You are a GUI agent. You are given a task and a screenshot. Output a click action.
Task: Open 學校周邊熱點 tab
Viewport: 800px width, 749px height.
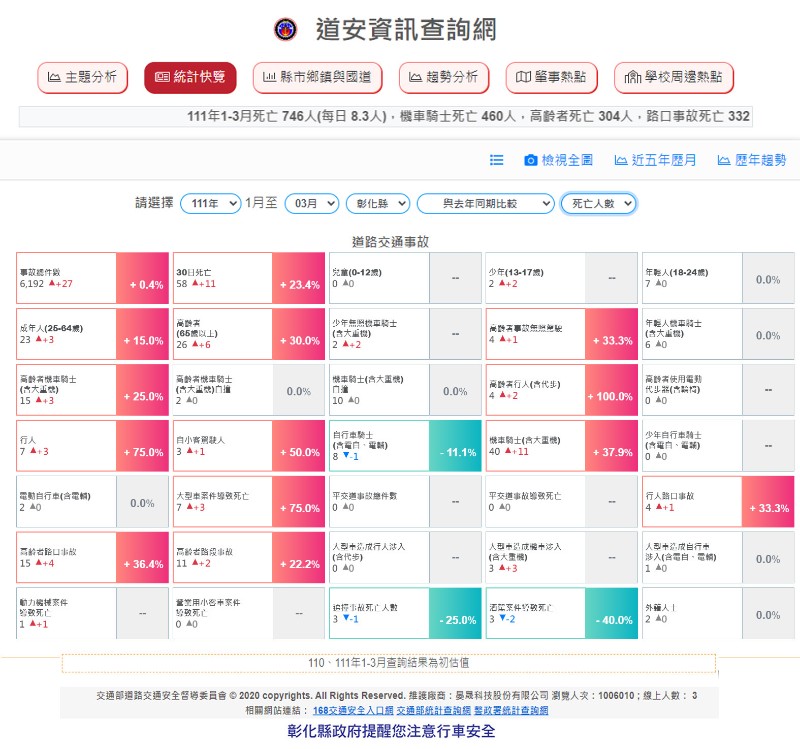(673, 78)
